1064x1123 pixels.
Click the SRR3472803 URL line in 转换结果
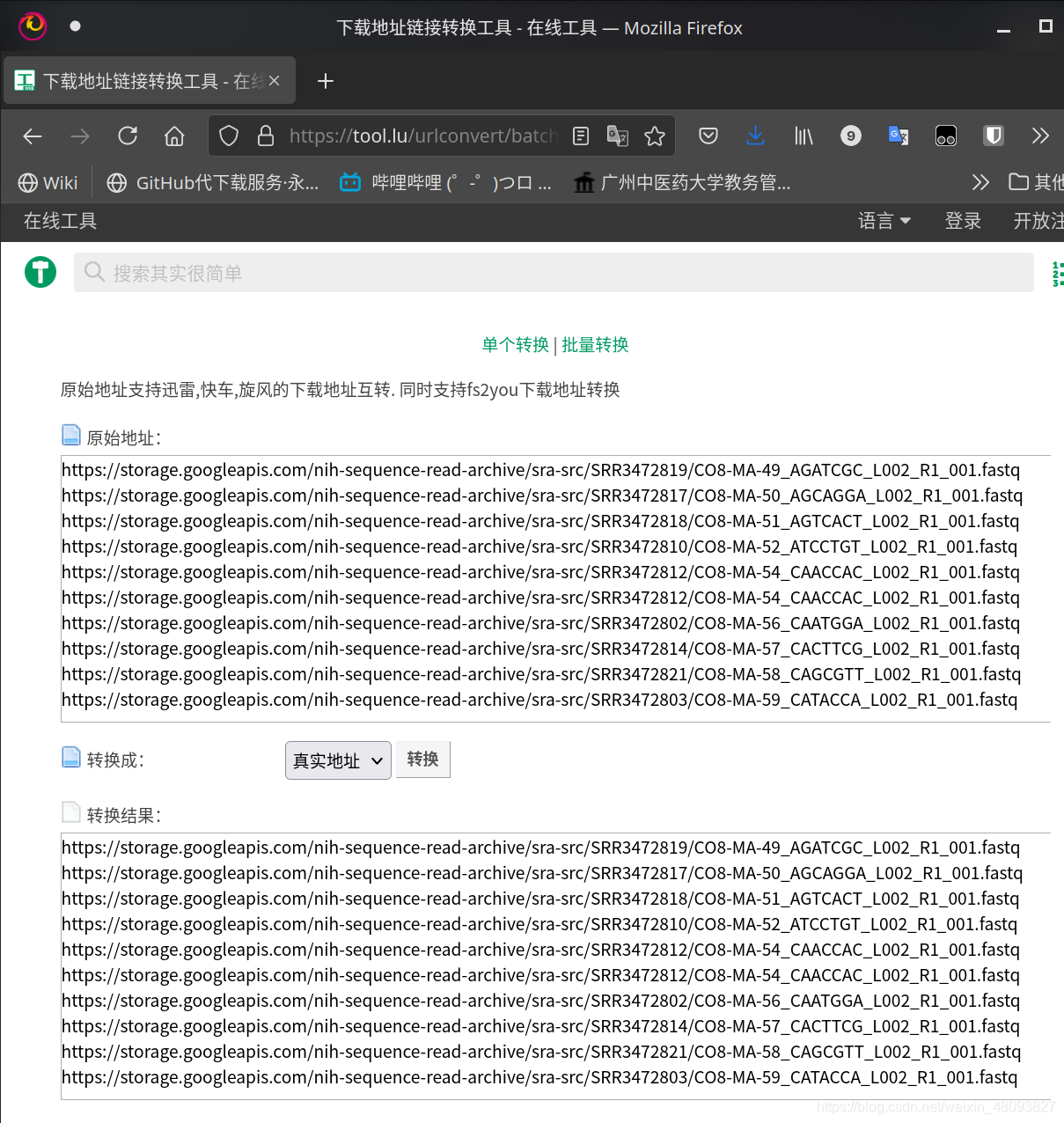(539, 1077)
